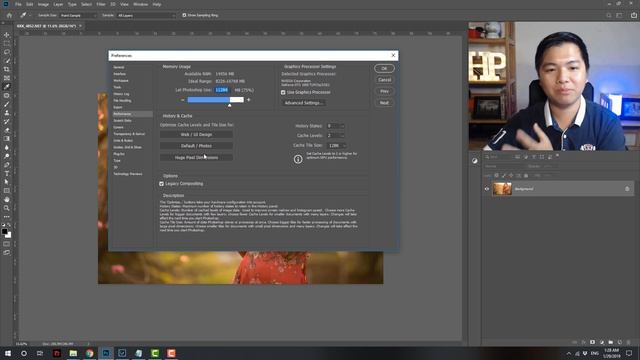Click the plus button beside memory slider
Image resolution: width=640 pixels, height=360 pixels.
pyautogui.click(x=249, y=100)
